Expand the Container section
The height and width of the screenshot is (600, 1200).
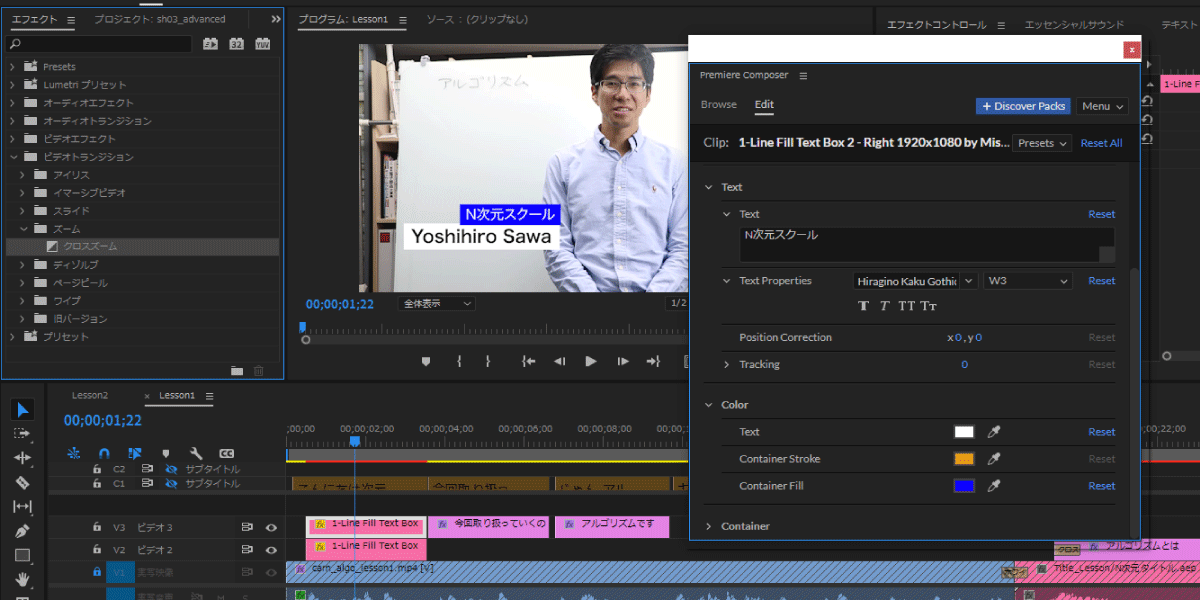click(x=709, y=526)
